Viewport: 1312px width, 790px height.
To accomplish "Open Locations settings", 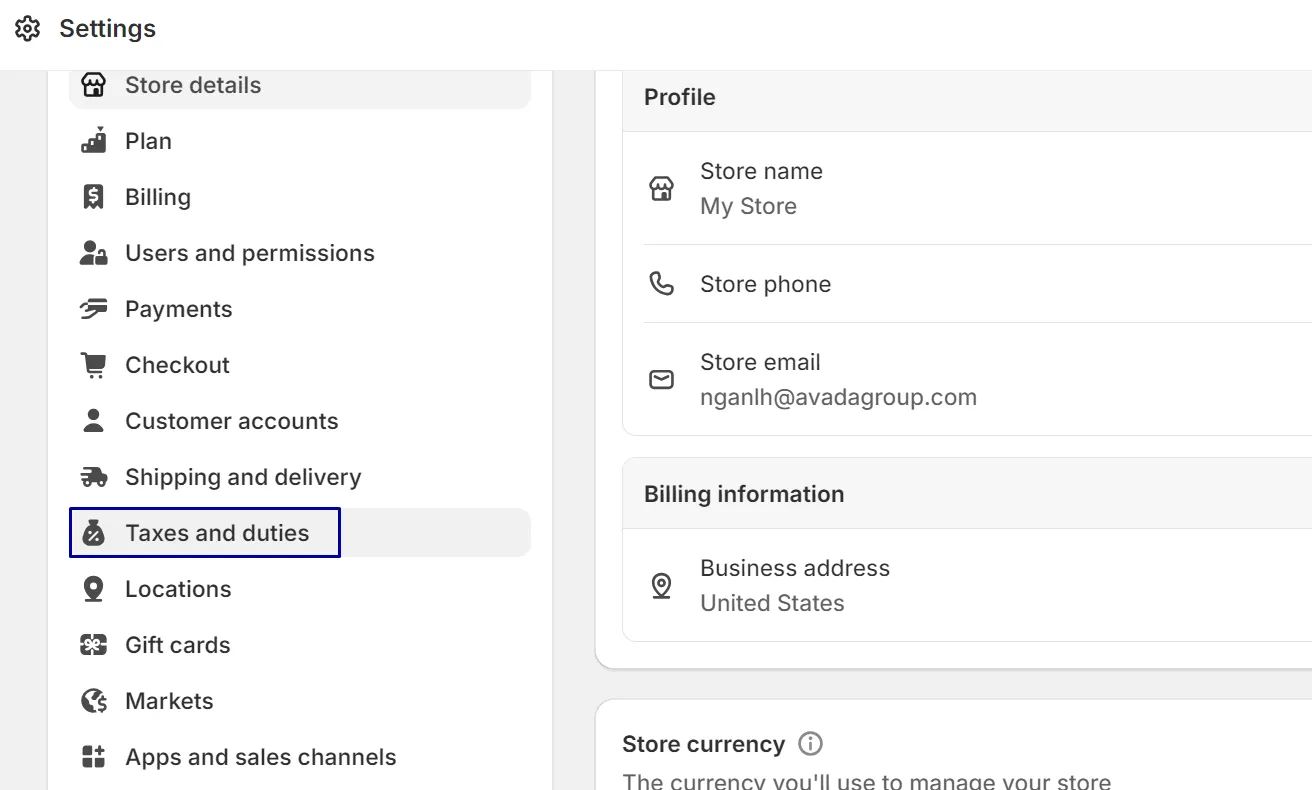I will (300, 589).
